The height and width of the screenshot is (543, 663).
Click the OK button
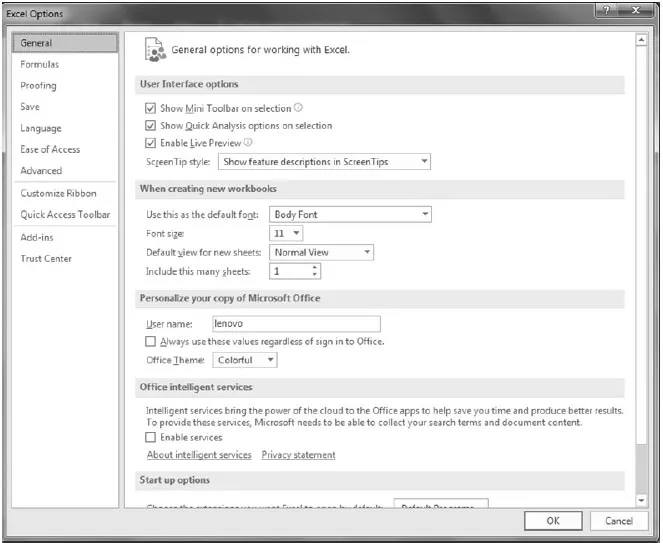tap(552, 520)
